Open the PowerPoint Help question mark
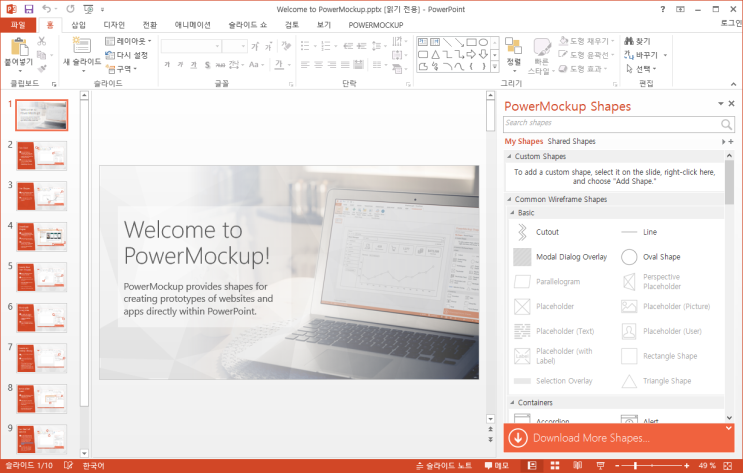Image resolution: width=743 pixels, height=473 pixels. (662, 9)
